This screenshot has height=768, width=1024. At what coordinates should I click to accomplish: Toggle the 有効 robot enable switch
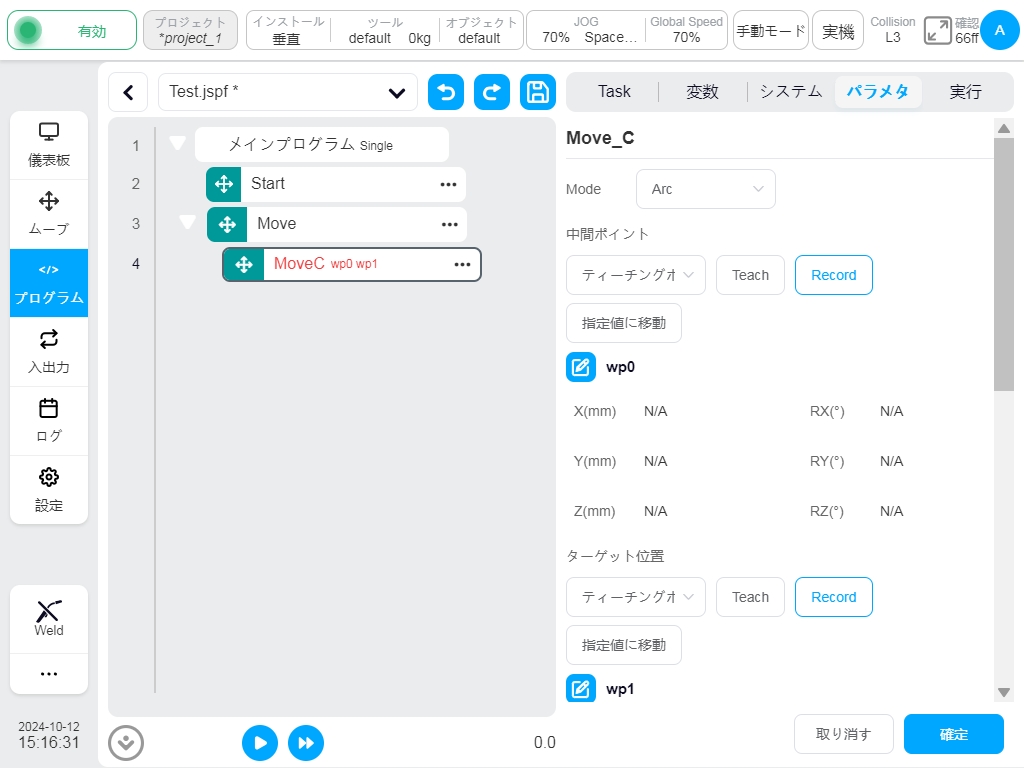click(x=72, y=31)
